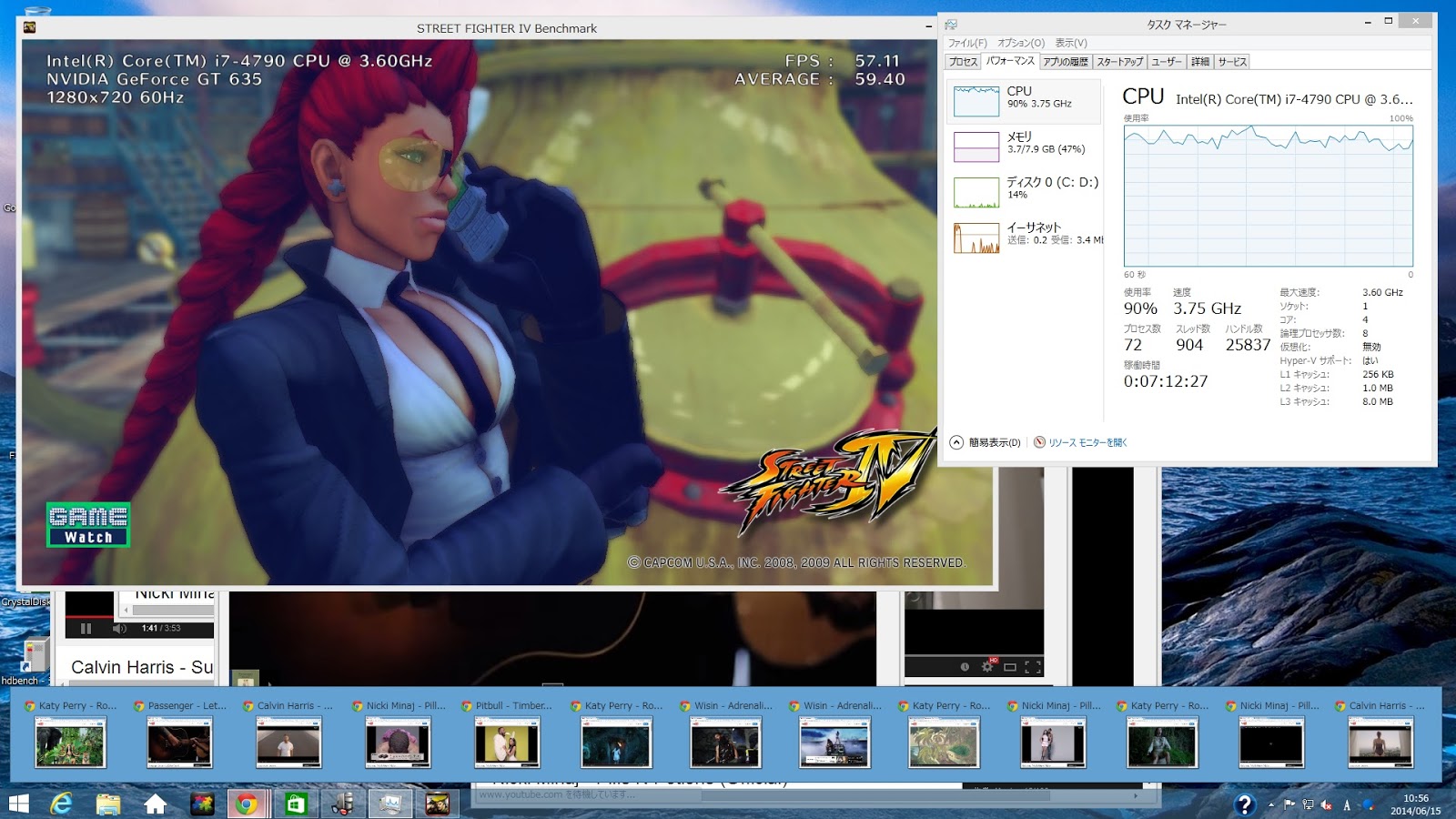Viewport: 1456px width, 819px height.
Task: Open the hdbench desktop shortcut icon
Action: 35,656
